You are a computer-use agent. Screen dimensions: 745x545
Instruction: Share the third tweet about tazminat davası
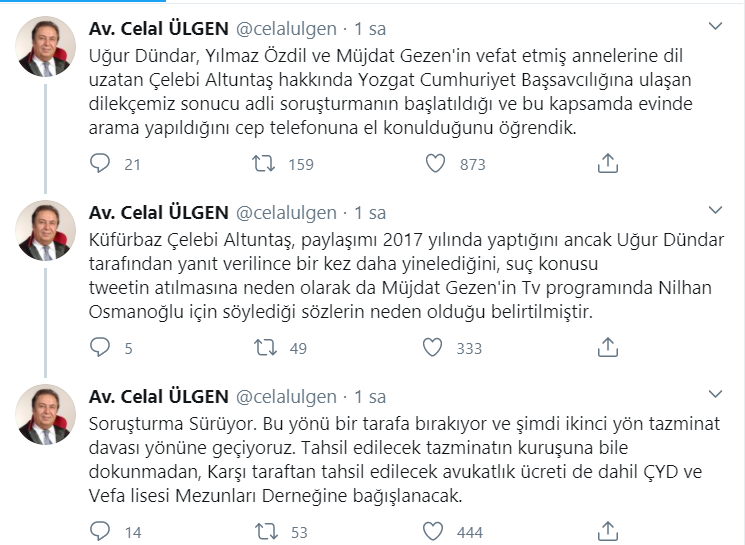[x=607, y=531]
